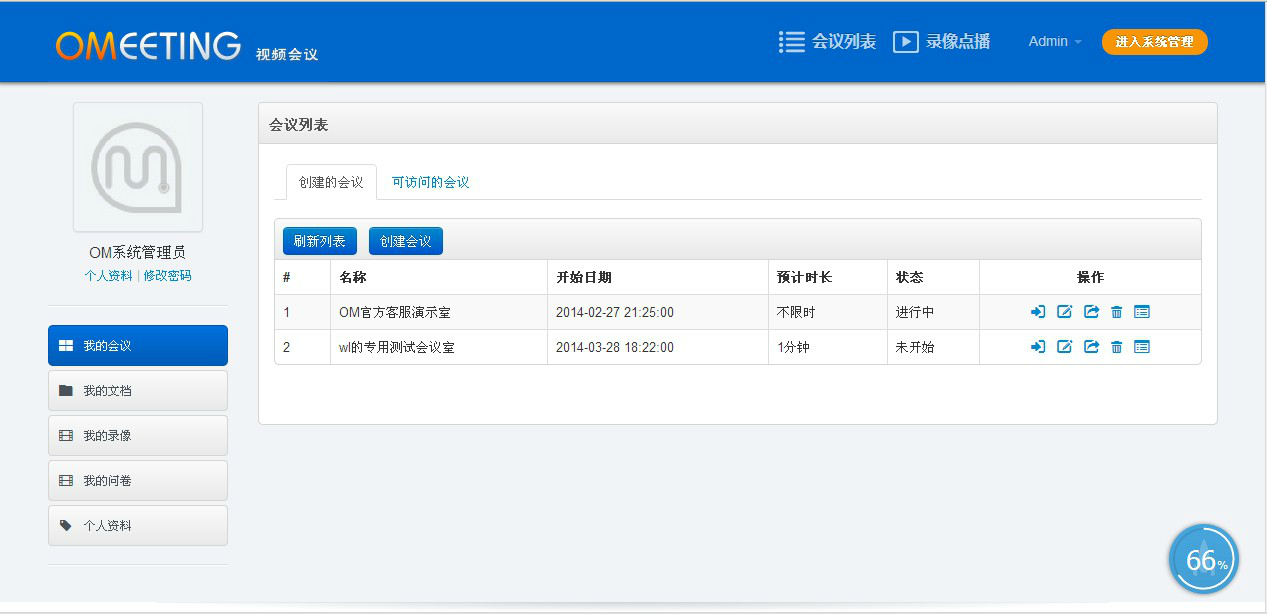This screenshot has width=1267, height=614.
Task: Enter the wl的专用测试会议室 meeting via its login-arrow icon
Action: tap(1038, 347)
